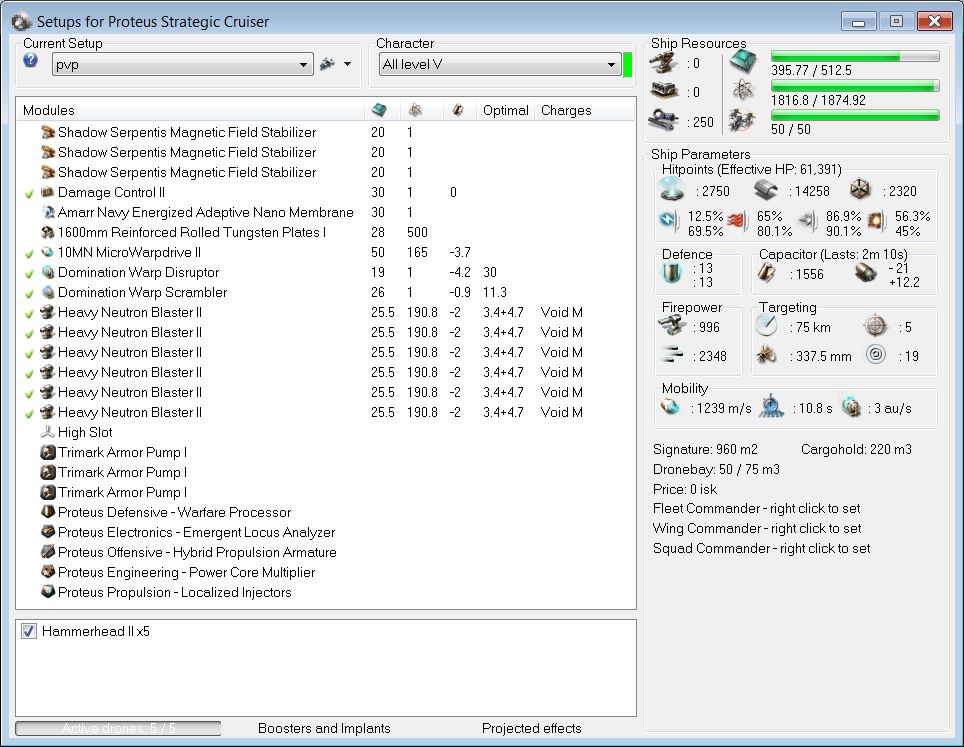Toggle active checkmark on Domination Warp Disruptor
964x747 pixels.
click(30, 272)
